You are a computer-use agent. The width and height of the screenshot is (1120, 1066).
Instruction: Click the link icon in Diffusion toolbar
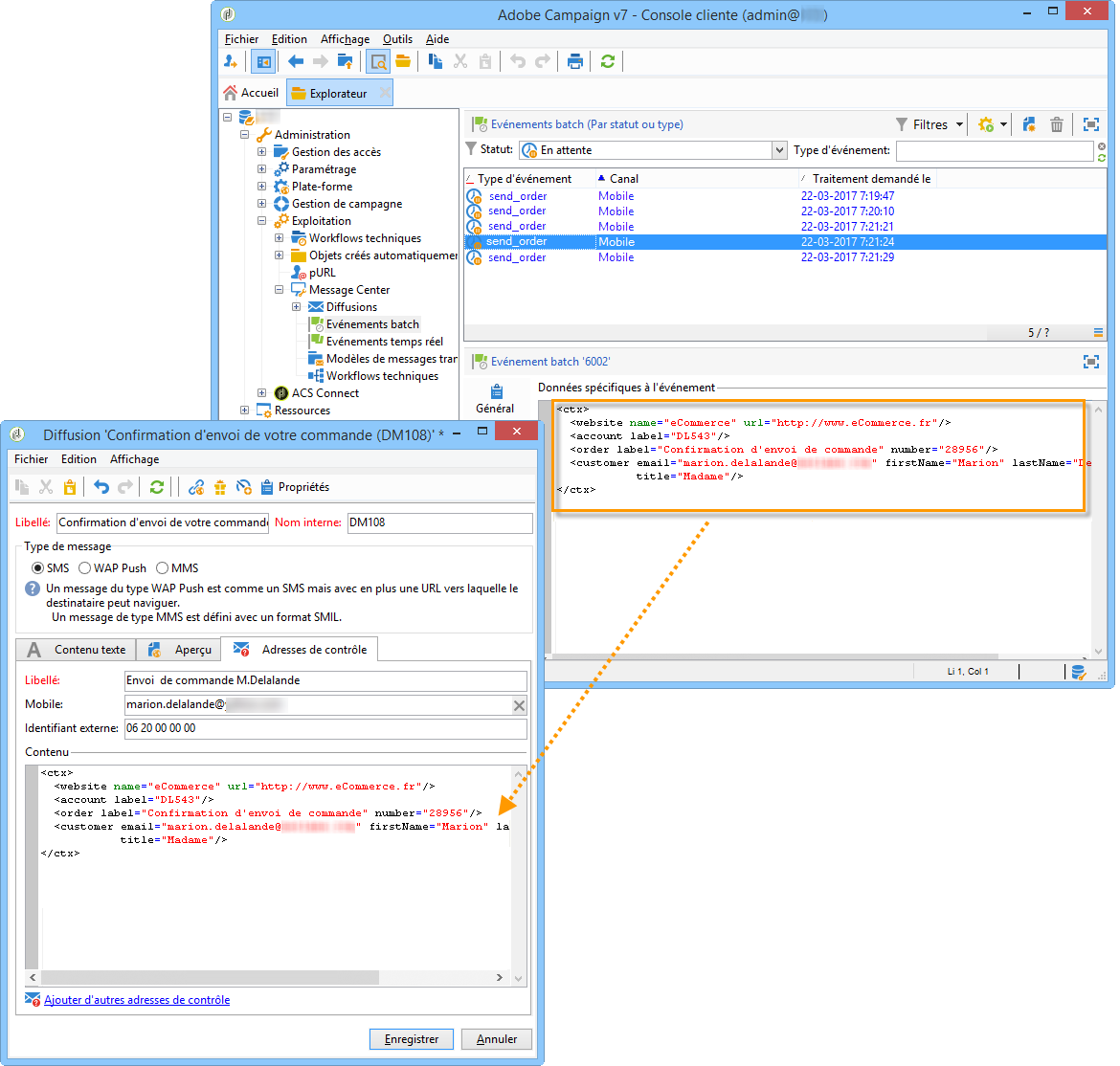point(196,487)
